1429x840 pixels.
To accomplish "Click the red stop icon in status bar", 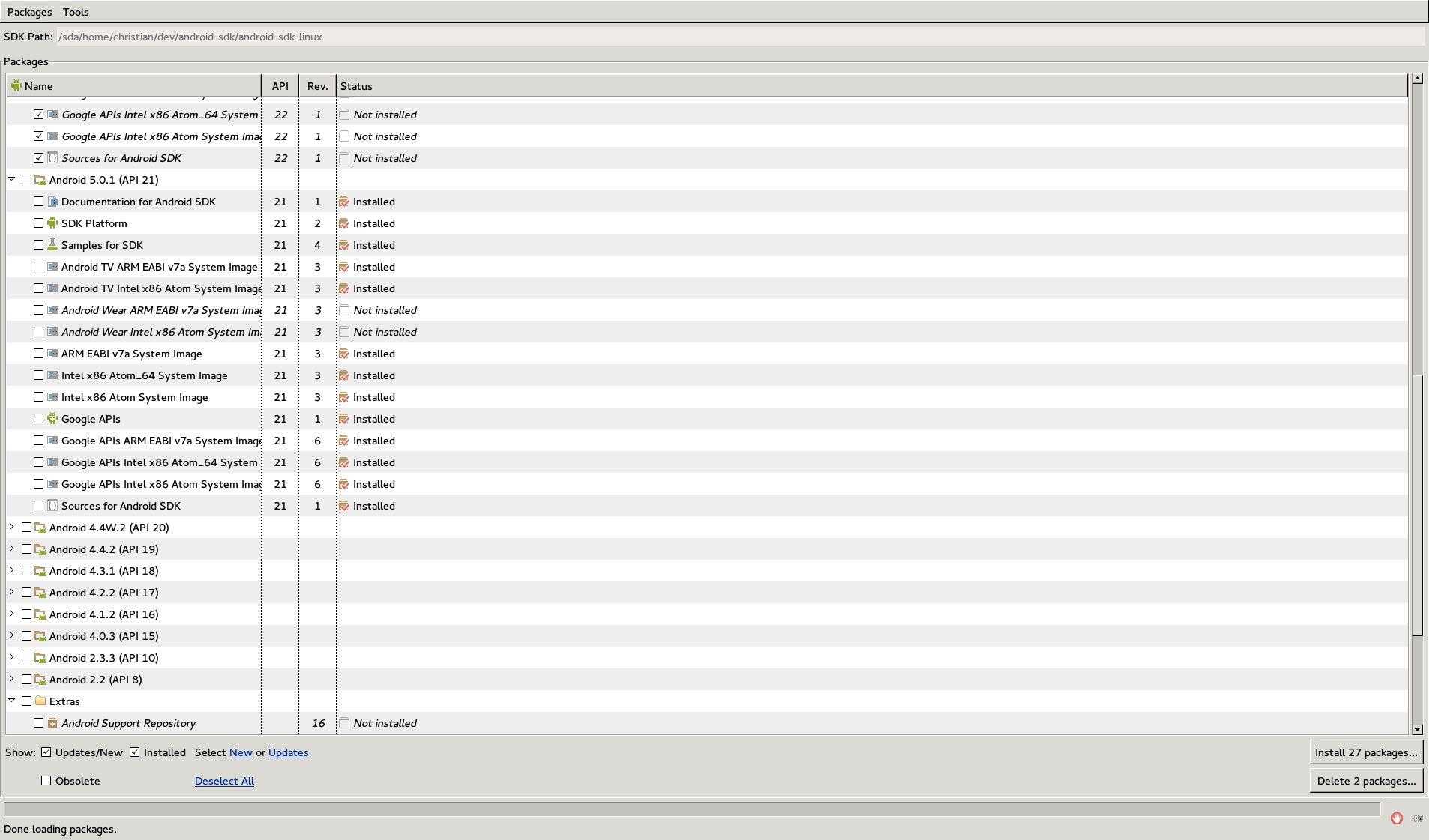I will tap(1396, 818).
